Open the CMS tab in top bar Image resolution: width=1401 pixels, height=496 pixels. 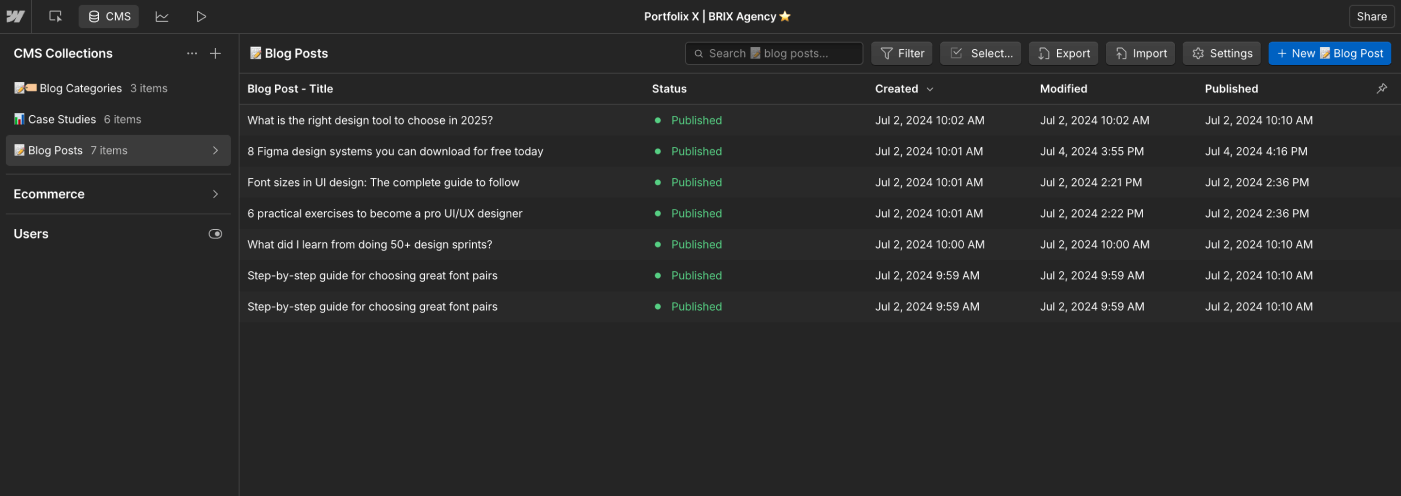109,16
